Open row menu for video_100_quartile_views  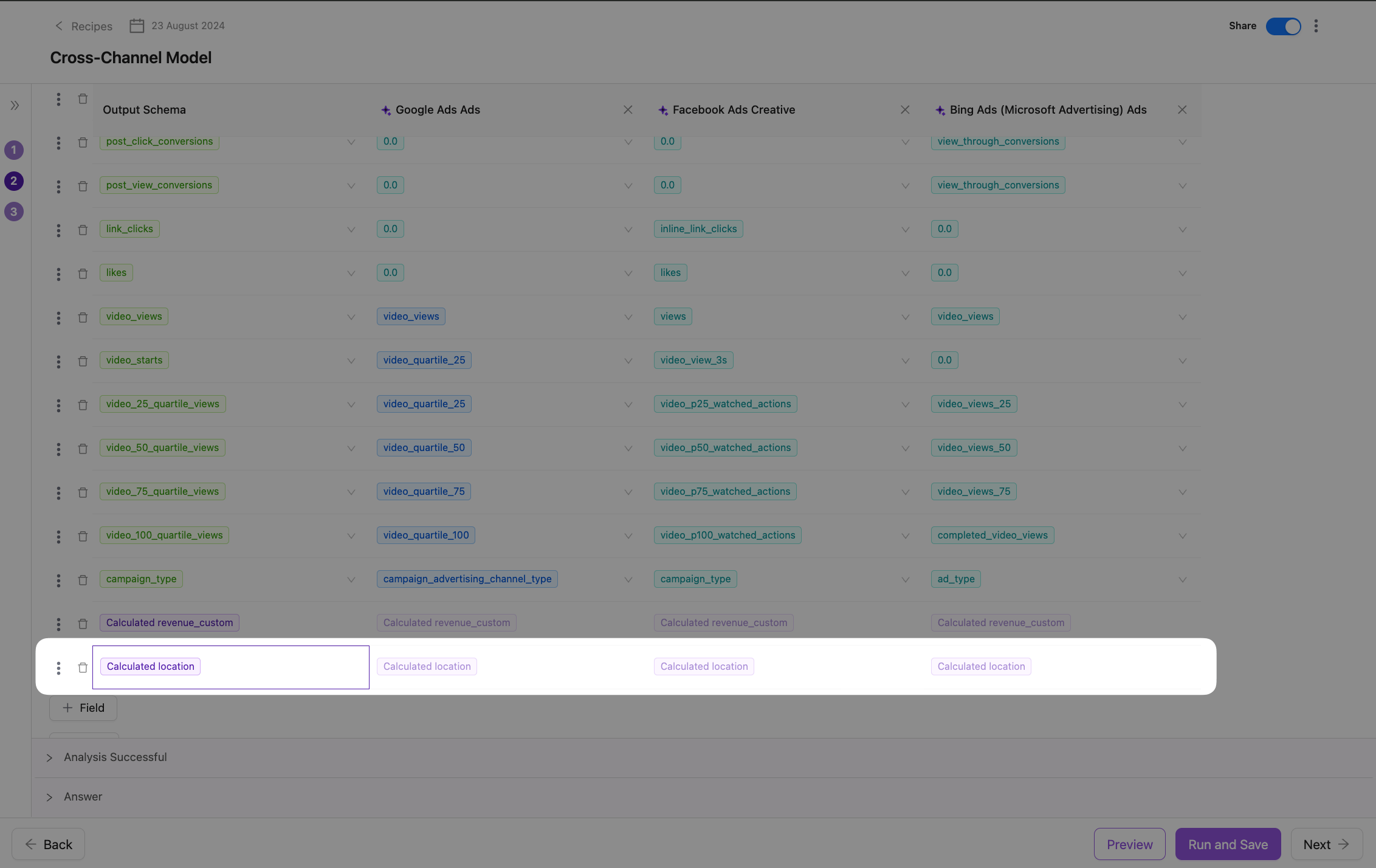pos(58,536)
